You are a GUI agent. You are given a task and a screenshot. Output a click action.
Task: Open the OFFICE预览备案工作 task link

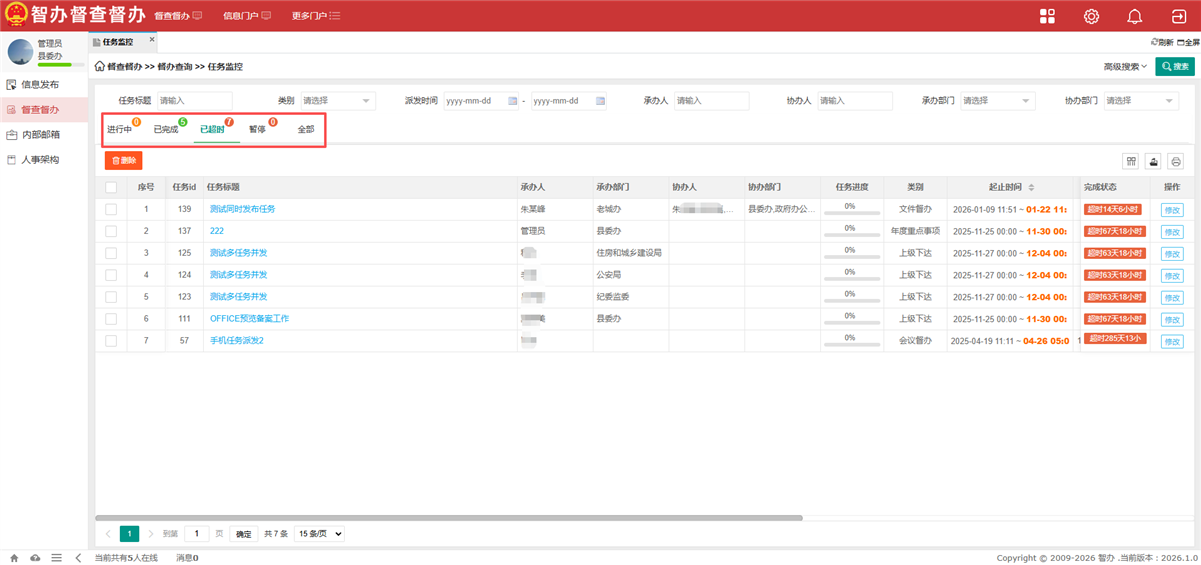pos(249,319)
